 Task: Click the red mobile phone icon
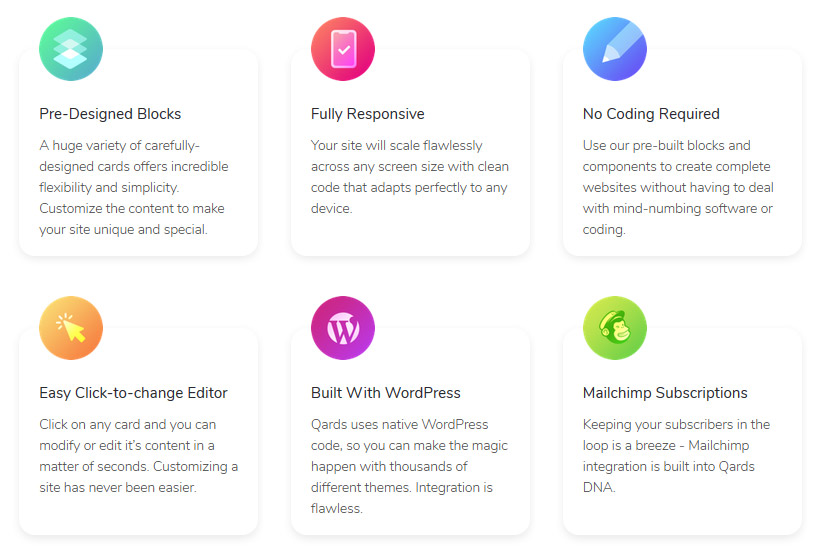click(x=343, y=49)
